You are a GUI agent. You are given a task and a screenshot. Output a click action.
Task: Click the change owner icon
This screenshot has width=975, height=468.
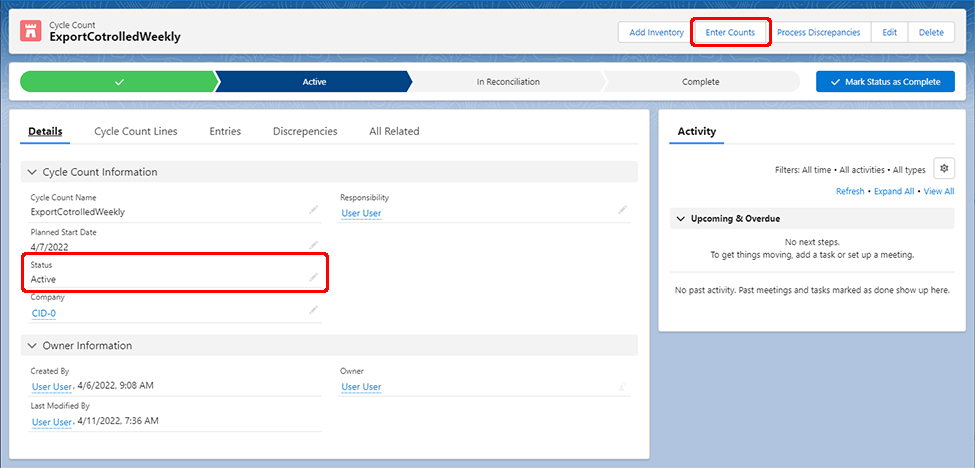point(622,385)
